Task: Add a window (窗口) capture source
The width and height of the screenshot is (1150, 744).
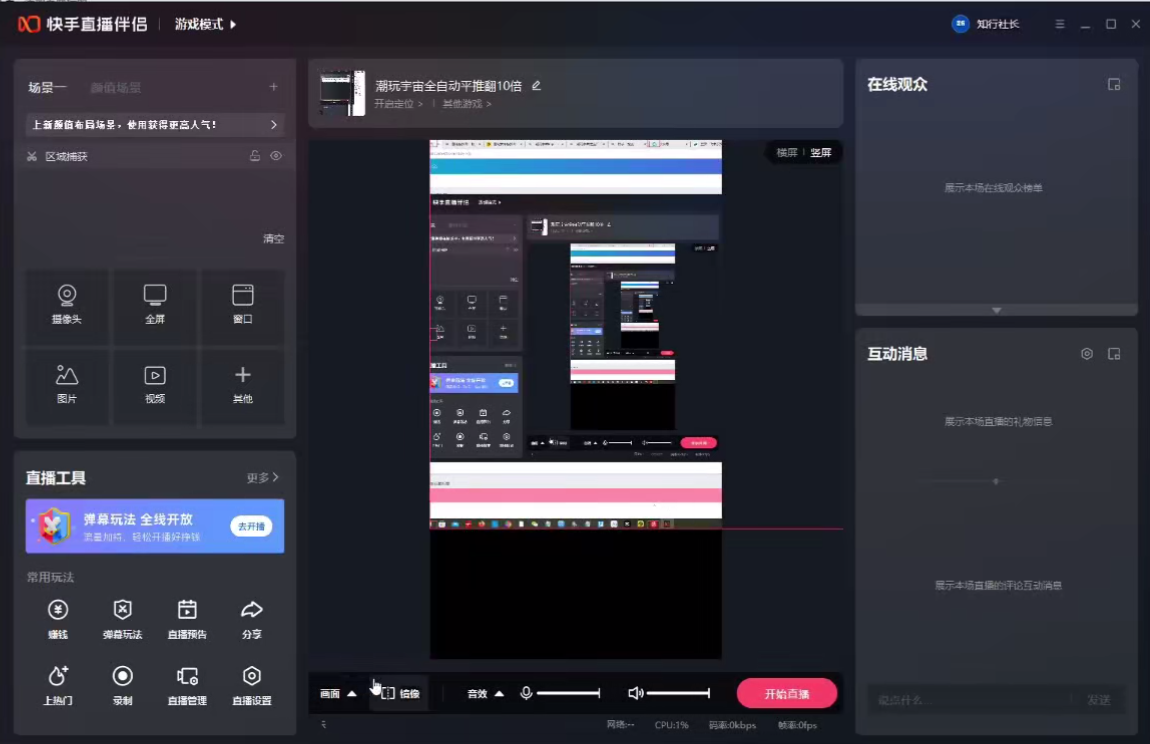Action: (242, 304)
